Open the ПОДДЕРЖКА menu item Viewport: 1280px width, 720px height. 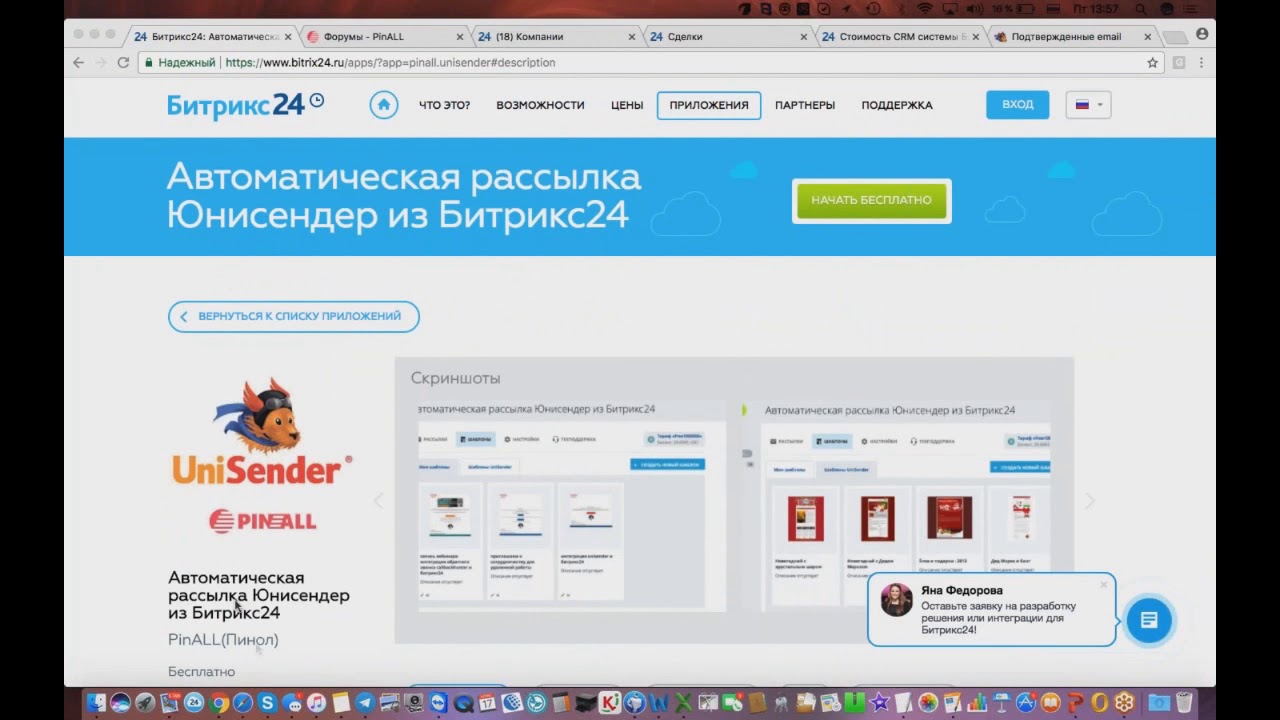(x=897, y=105)
